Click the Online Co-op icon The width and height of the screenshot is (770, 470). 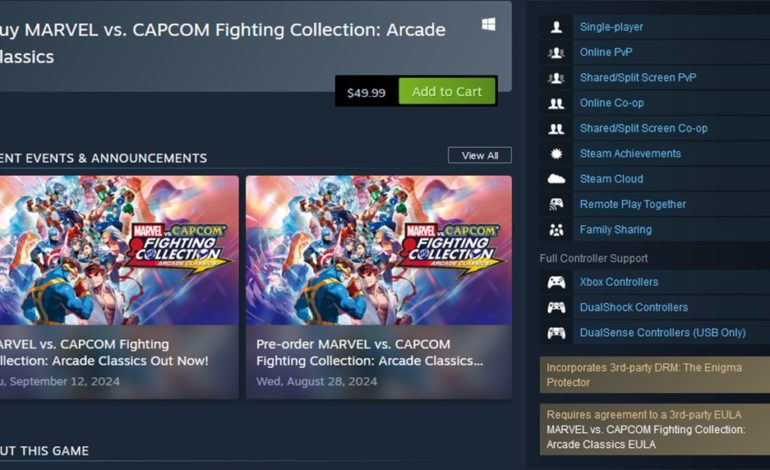point(556,103)
